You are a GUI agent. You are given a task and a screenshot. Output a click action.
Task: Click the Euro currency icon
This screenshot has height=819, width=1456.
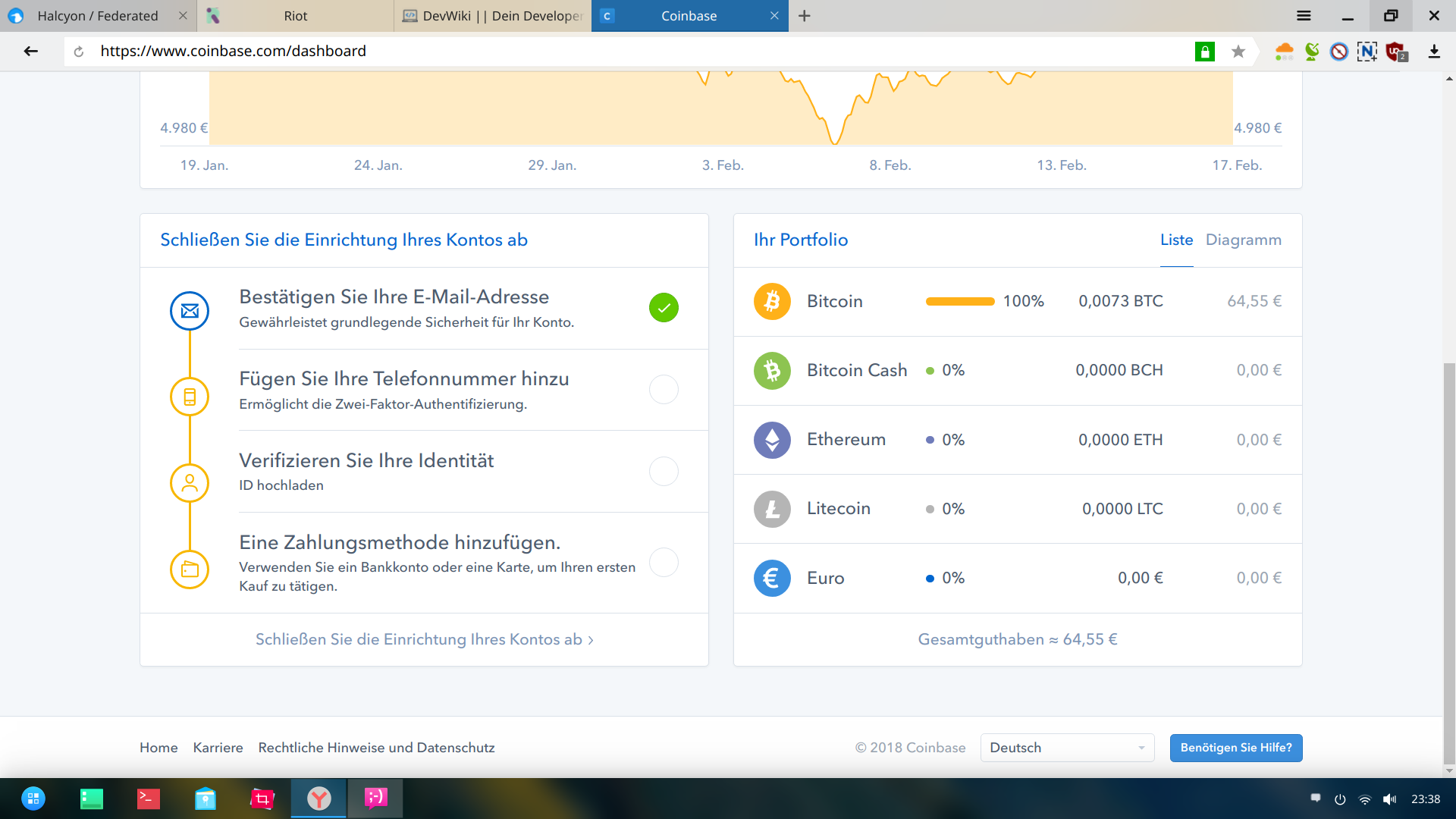pyautogui.click(x=772, y=578)
